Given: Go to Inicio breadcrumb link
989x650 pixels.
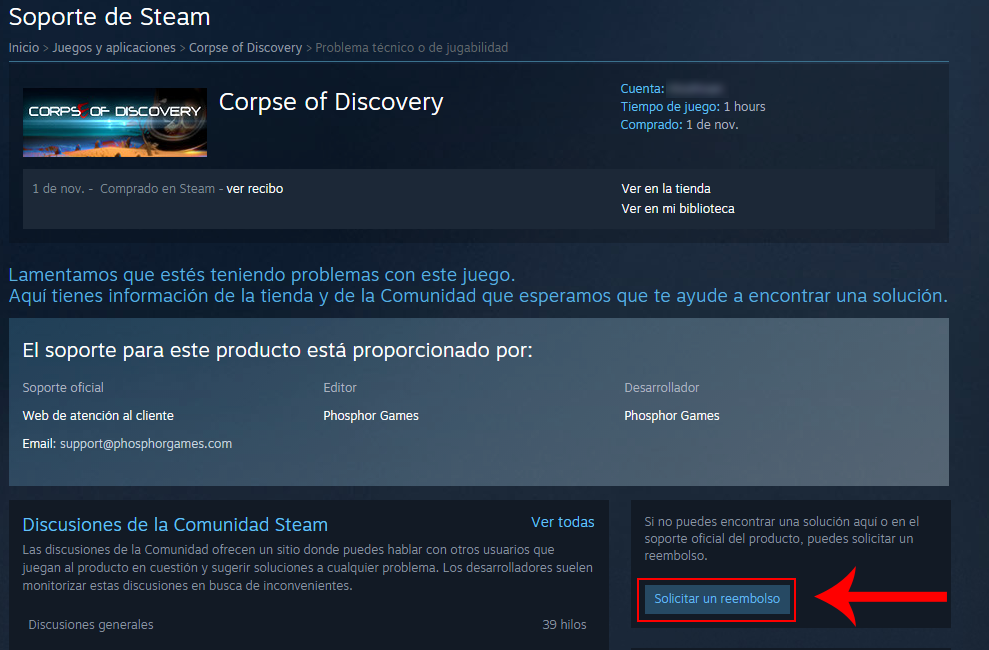Looking at the screenshot, I should (x=24, y=48).
